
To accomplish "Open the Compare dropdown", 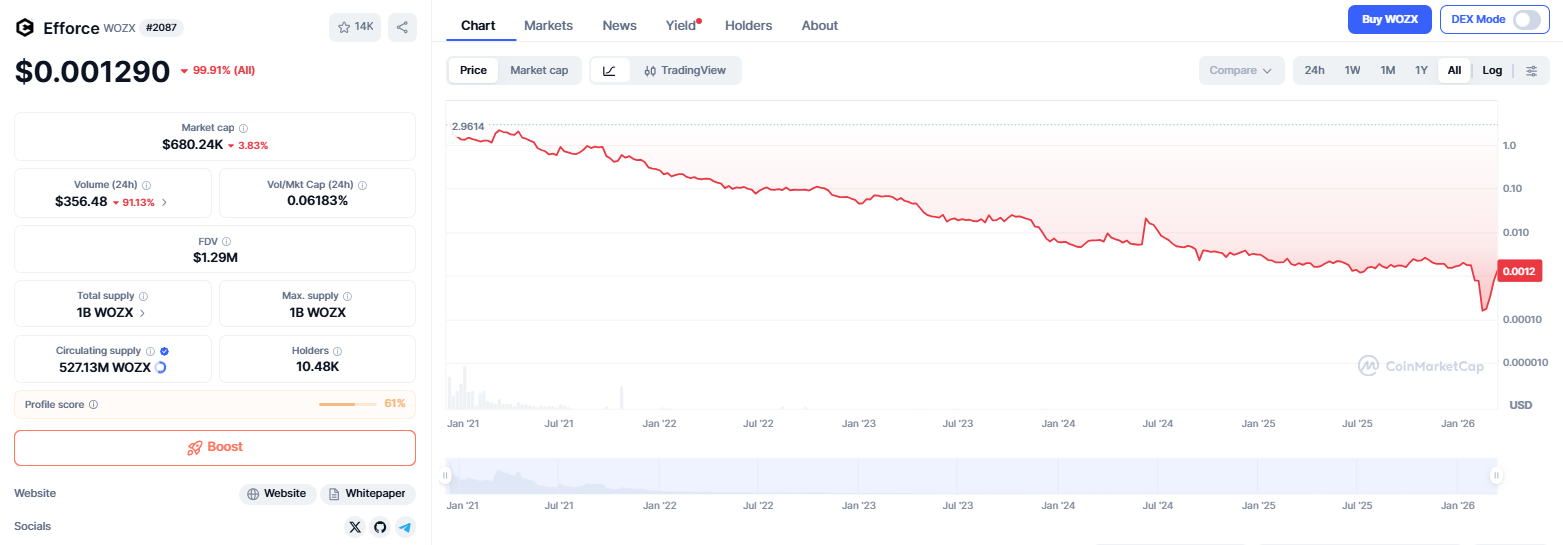I will pos(1240,70).
